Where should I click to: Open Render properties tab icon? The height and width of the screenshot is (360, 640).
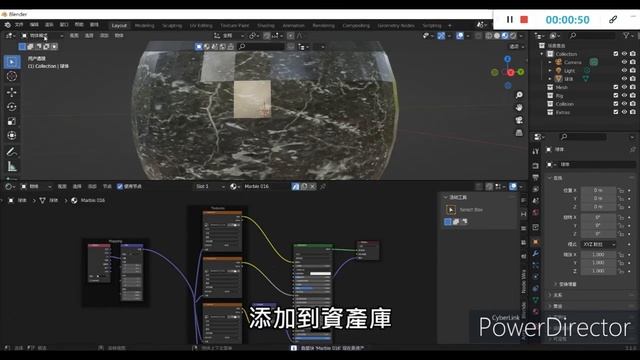(x=536, y=166)
